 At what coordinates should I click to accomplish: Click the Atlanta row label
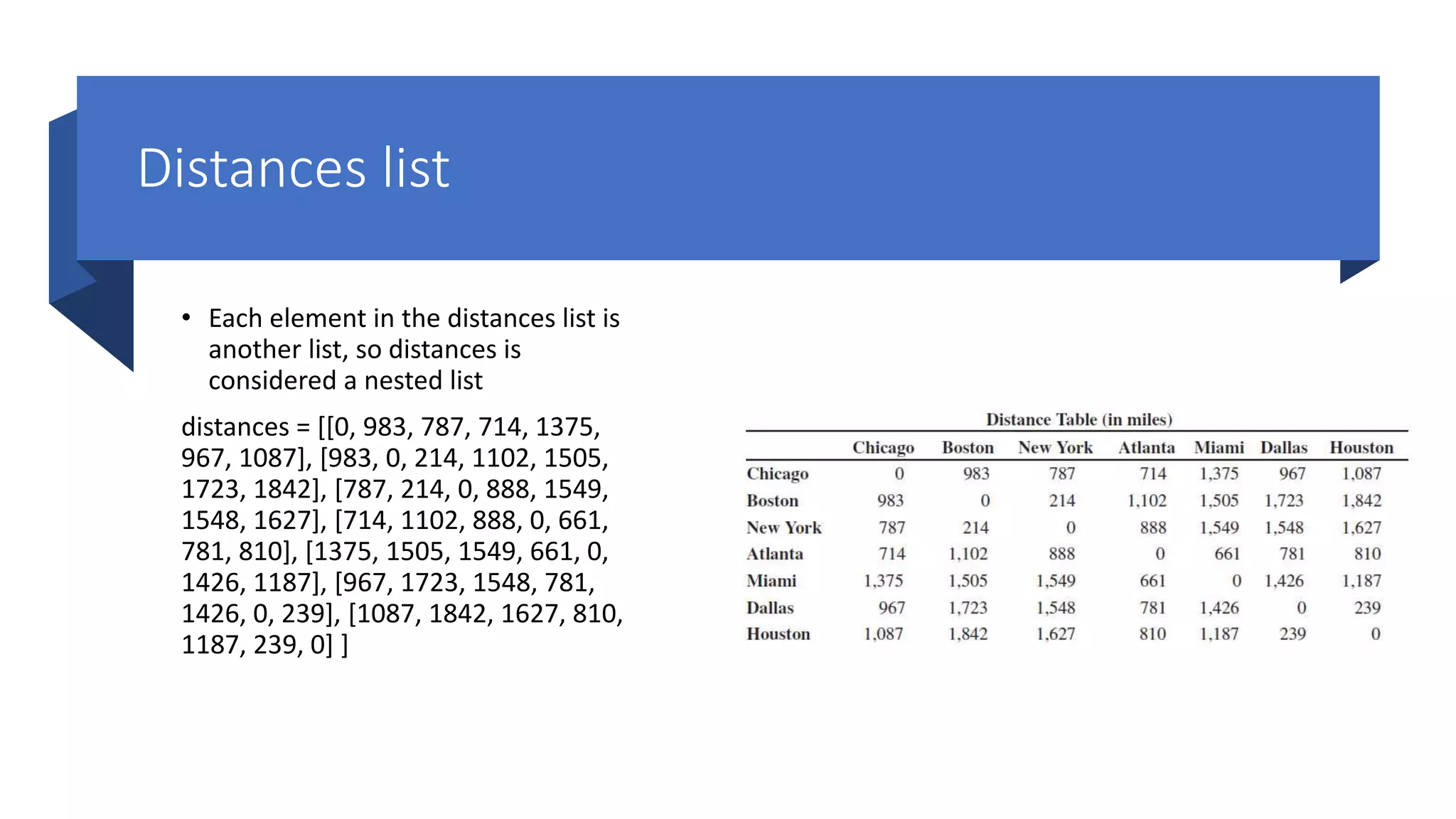(x=774, y=554)
